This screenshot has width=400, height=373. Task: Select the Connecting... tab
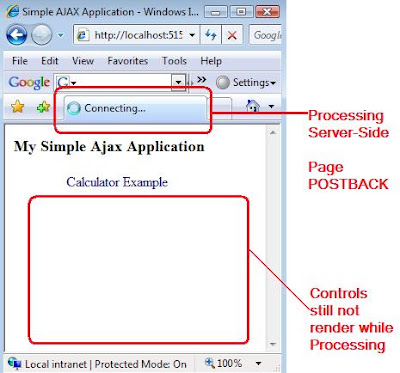(135, 108)
